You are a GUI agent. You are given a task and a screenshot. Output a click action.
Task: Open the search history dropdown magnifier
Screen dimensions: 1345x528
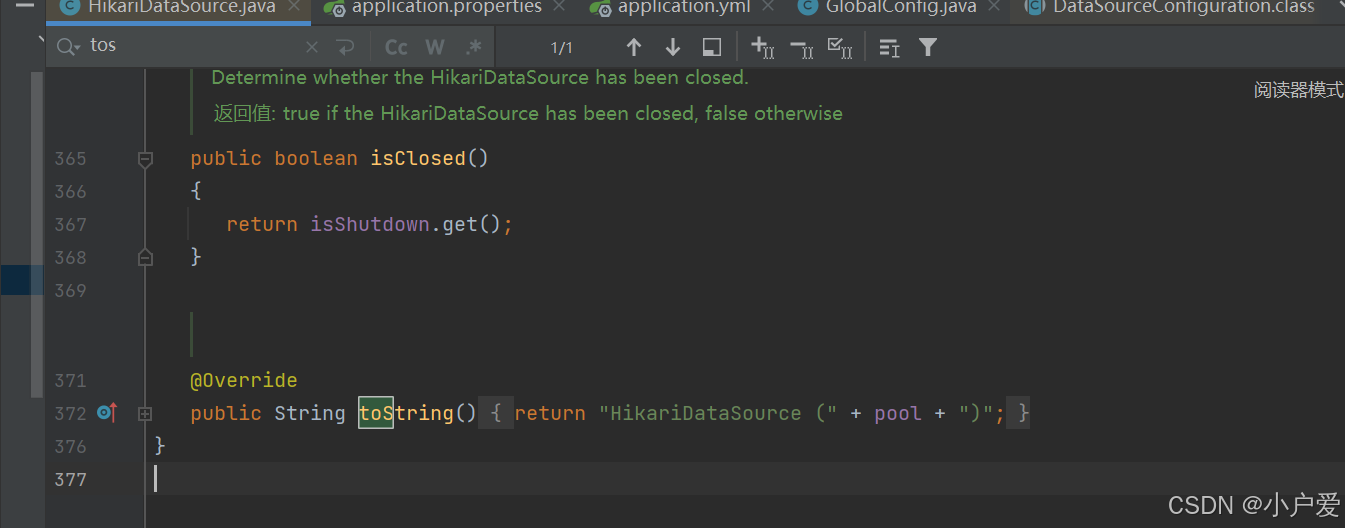click(68, 46)
